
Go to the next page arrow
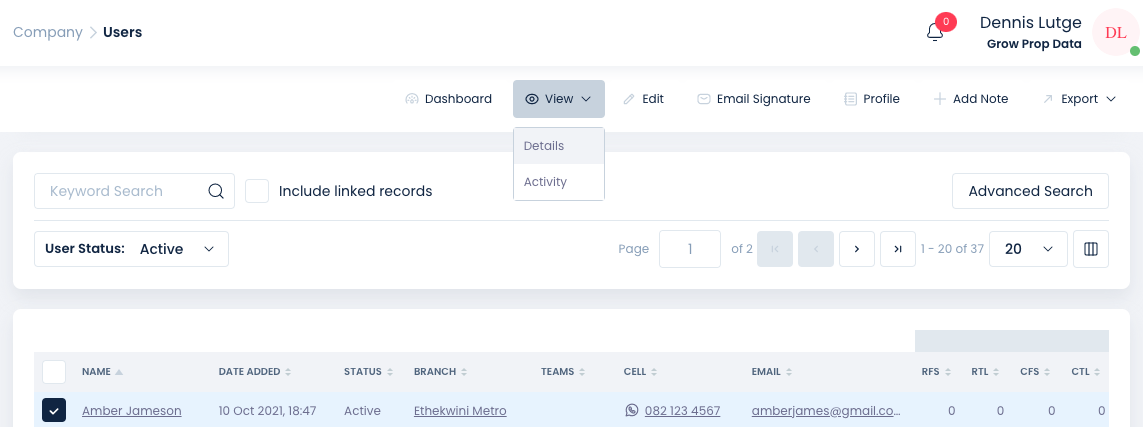(x=857, y=249)
